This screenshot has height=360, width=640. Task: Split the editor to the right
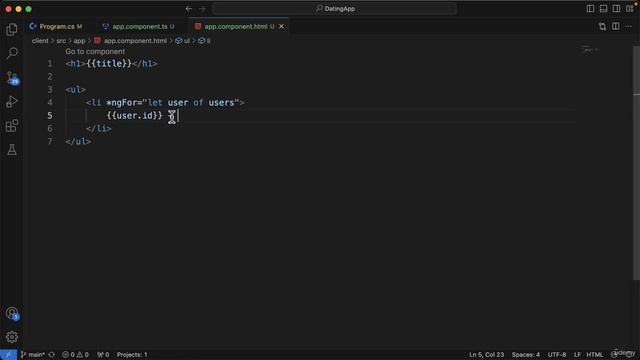tap(616, 27)
